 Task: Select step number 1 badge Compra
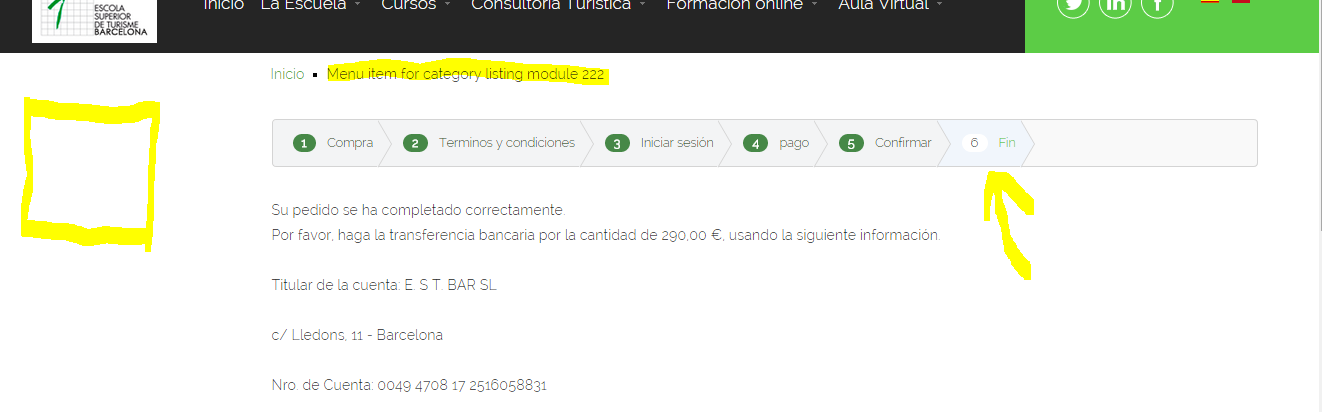coord(304,143)
